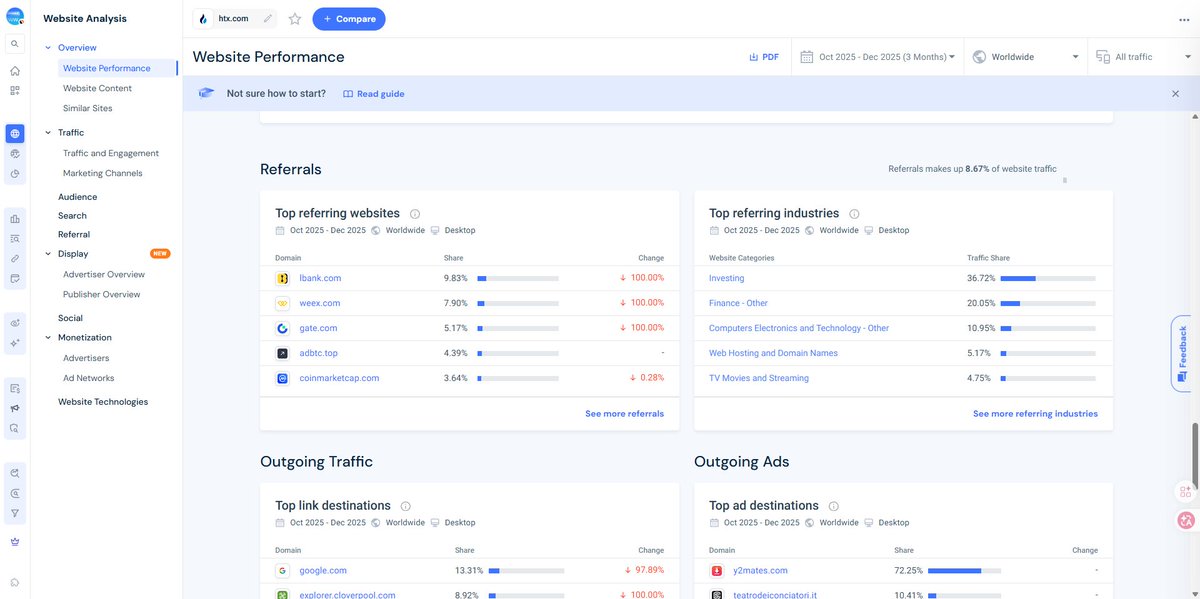Click the crown upgrade icon in left rail

pyautogui.click(x=14, y=541)
